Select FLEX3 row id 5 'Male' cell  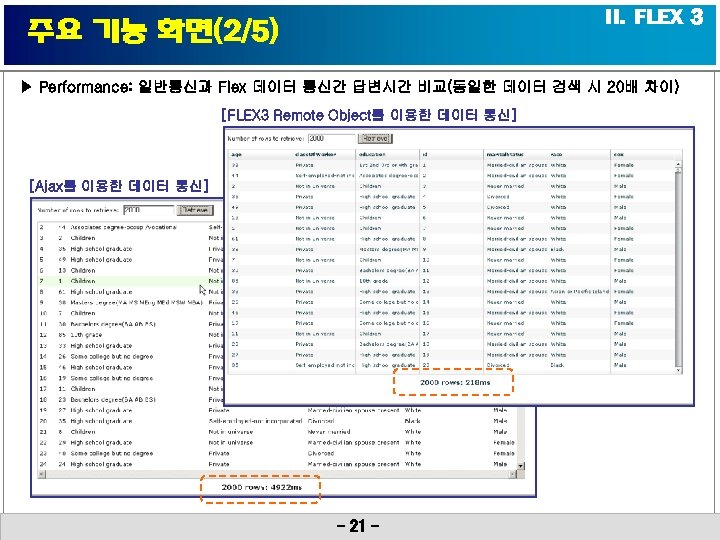[x=620, y=207]
